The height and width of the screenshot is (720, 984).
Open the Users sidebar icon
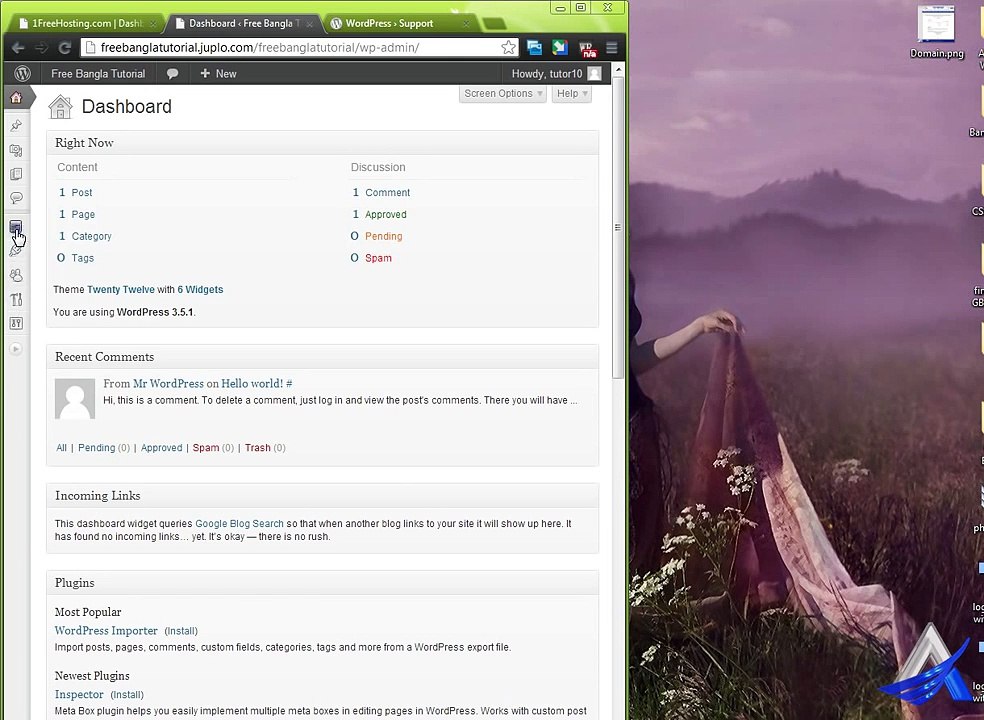tap(16, 275)
